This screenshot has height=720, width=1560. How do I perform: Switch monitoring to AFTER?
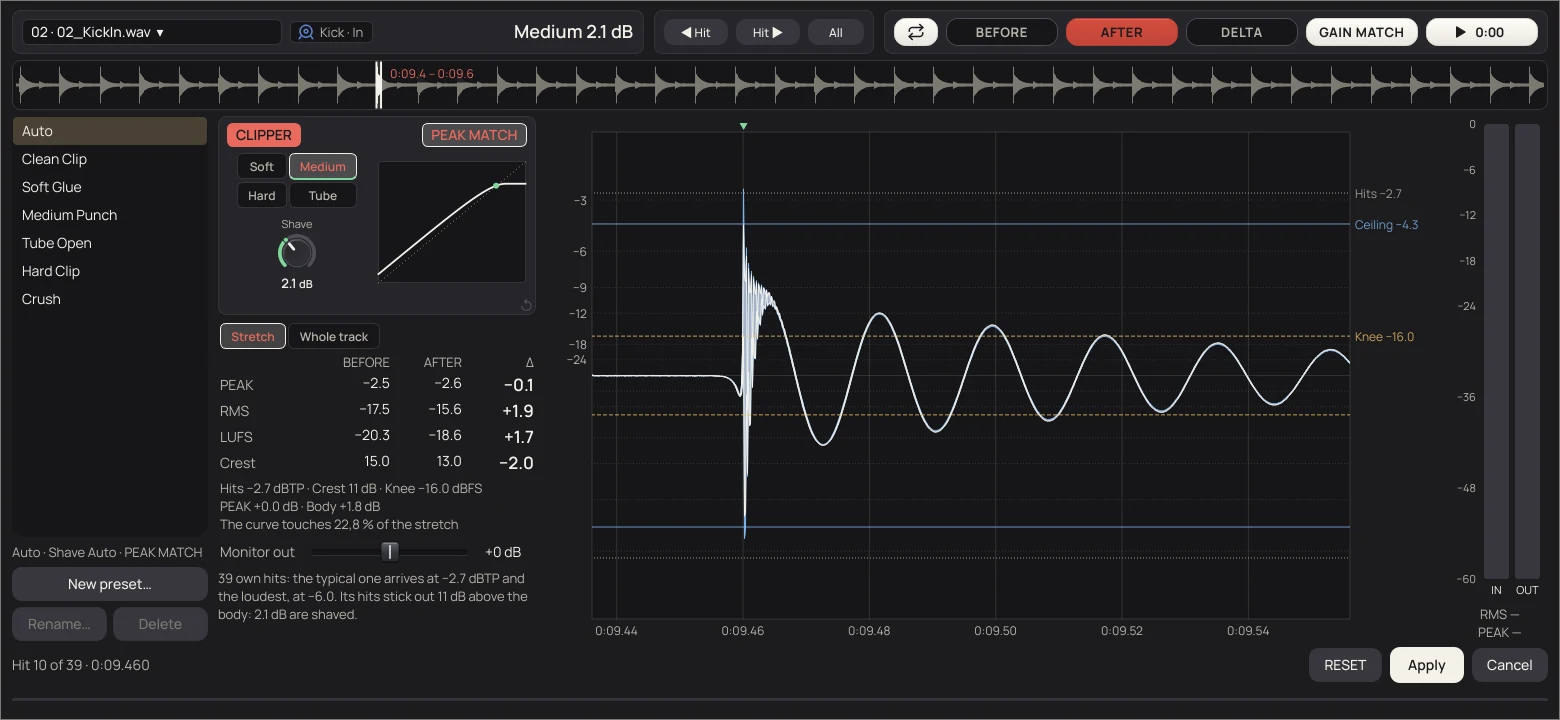click(1121, 32)
